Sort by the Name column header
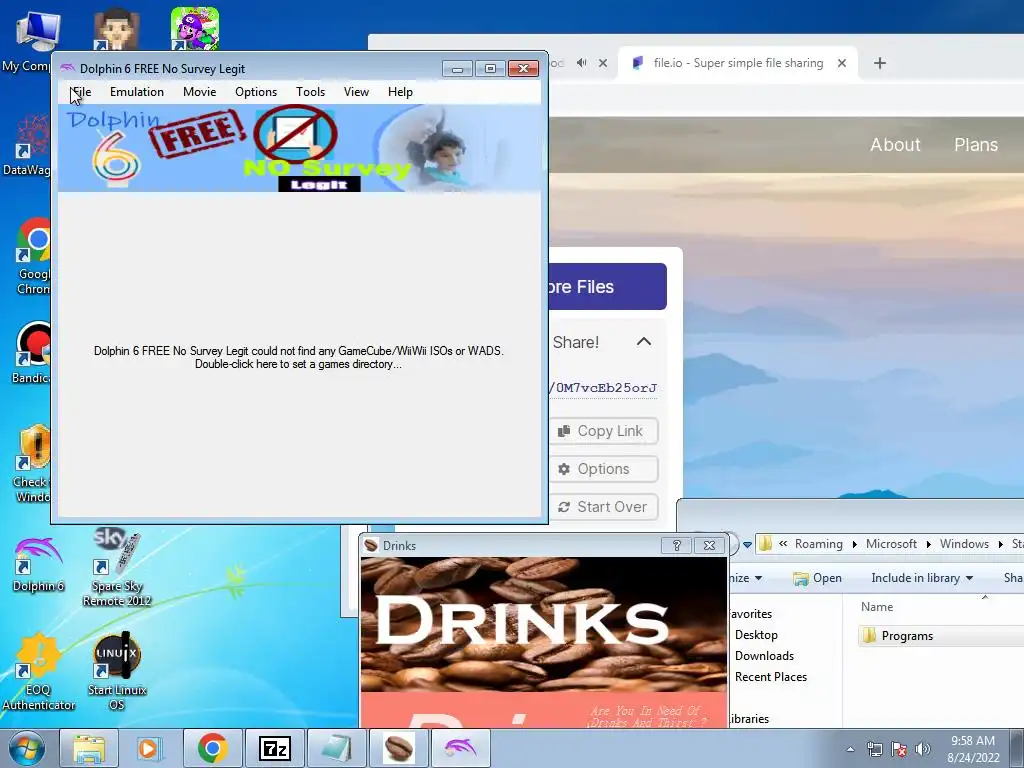This screenshot has width=1024, height=768. 876,607
